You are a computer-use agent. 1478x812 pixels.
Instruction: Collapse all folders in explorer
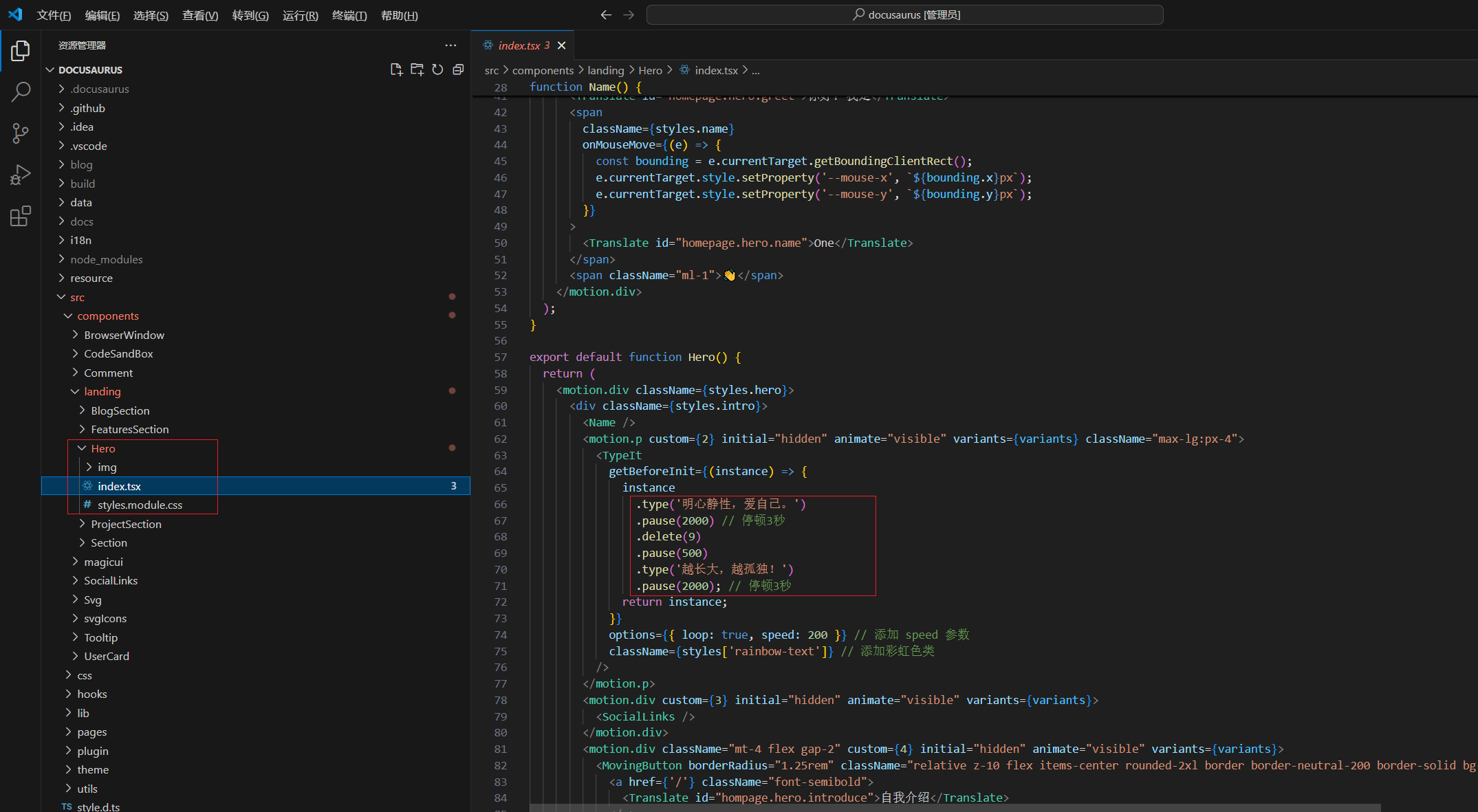click(x=458, y=69)
